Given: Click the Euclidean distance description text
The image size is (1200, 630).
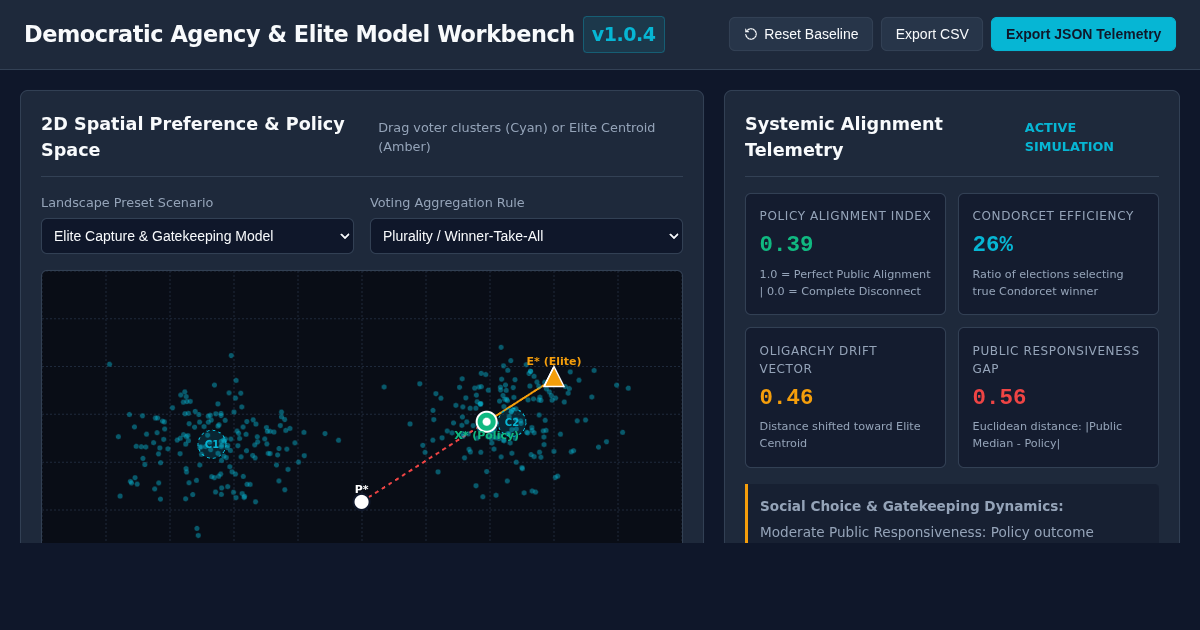Looking at the screenshot, I should 1048,435.
